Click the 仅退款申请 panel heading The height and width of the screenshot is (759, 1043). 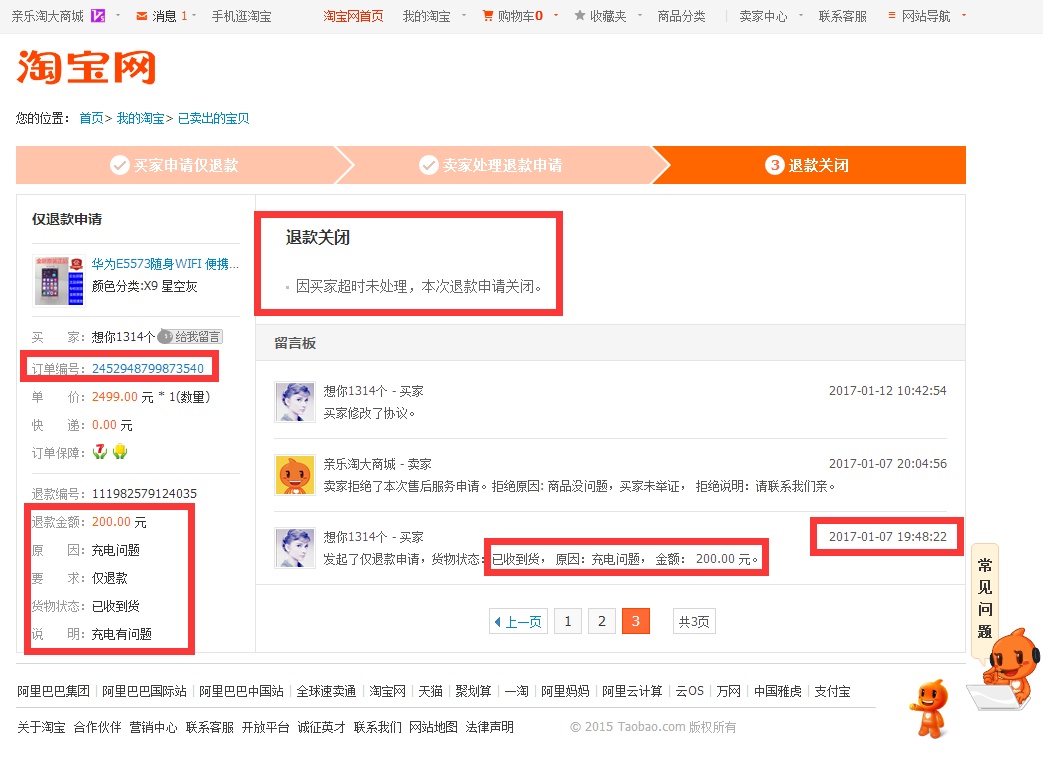[x=67, y=219]
